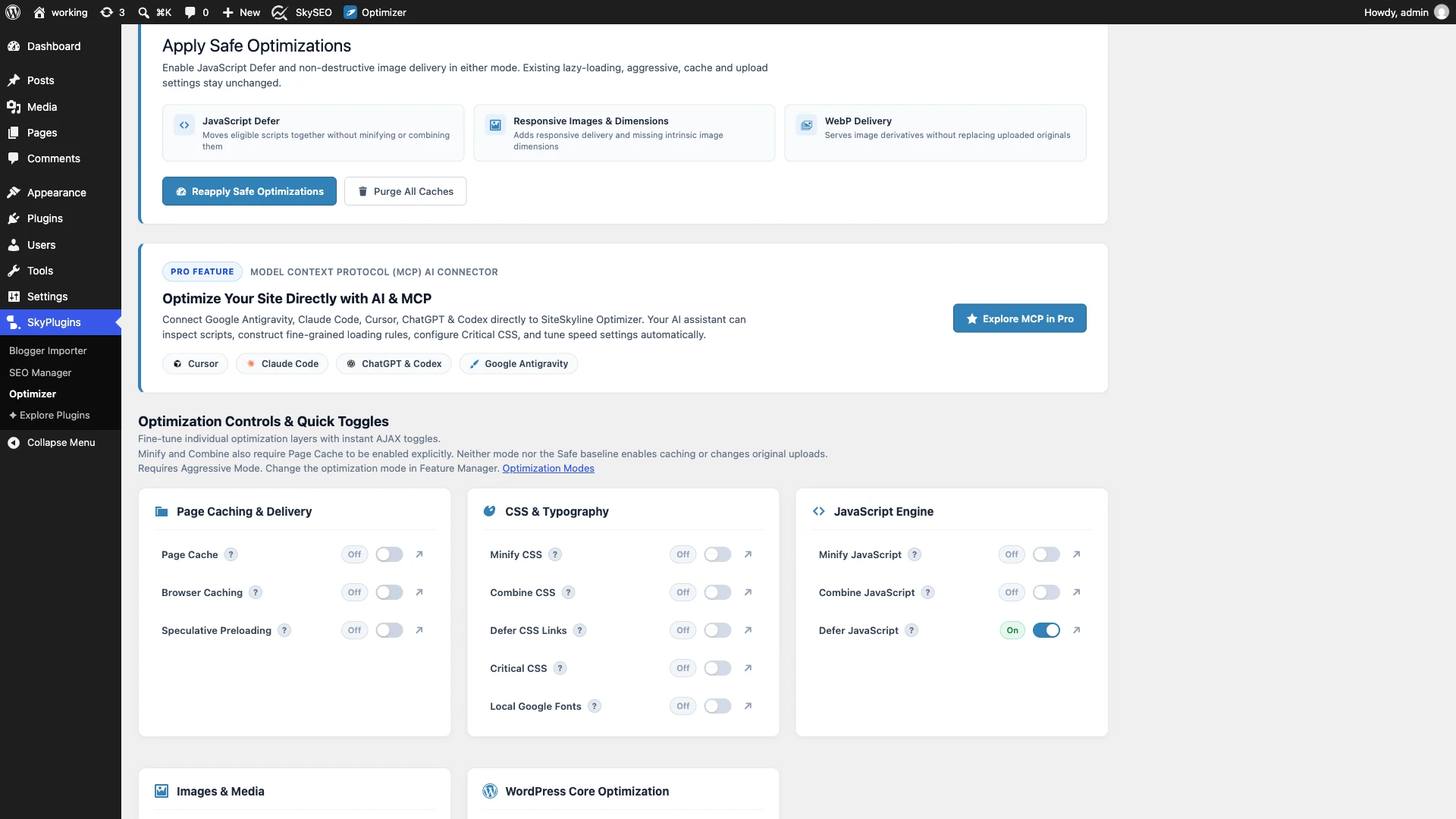Screen dimensions: 1456x819
Task: Open the Appearance menu item
Action: [61, 193]
